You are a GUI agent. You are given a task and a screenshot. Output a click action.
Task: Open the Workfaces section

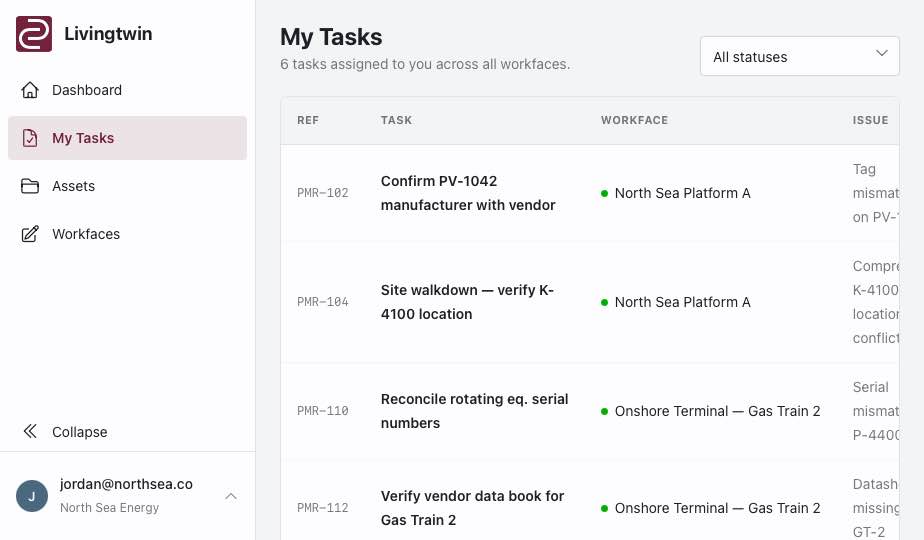point(127,234)
